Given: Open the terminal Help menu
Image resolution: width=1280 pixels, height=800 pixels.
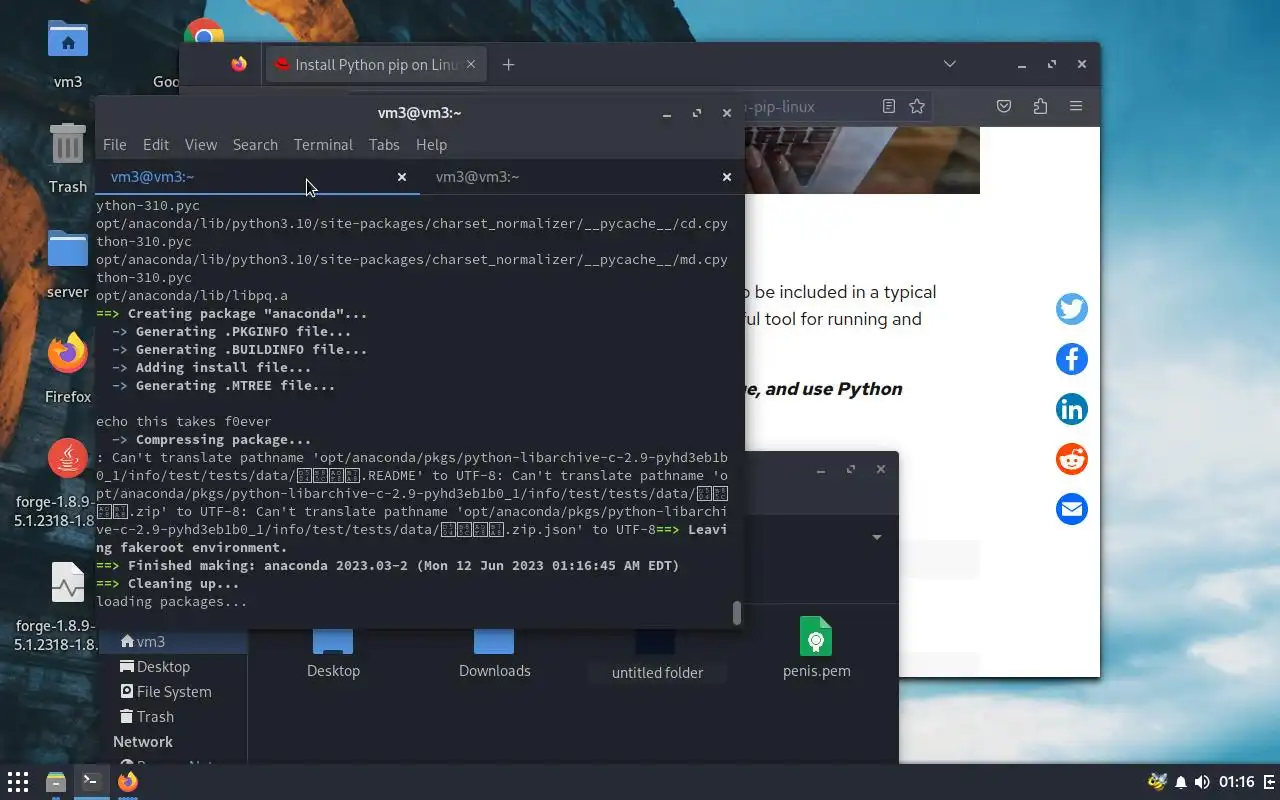Looking at the screenshot, I should click(431, 145).
